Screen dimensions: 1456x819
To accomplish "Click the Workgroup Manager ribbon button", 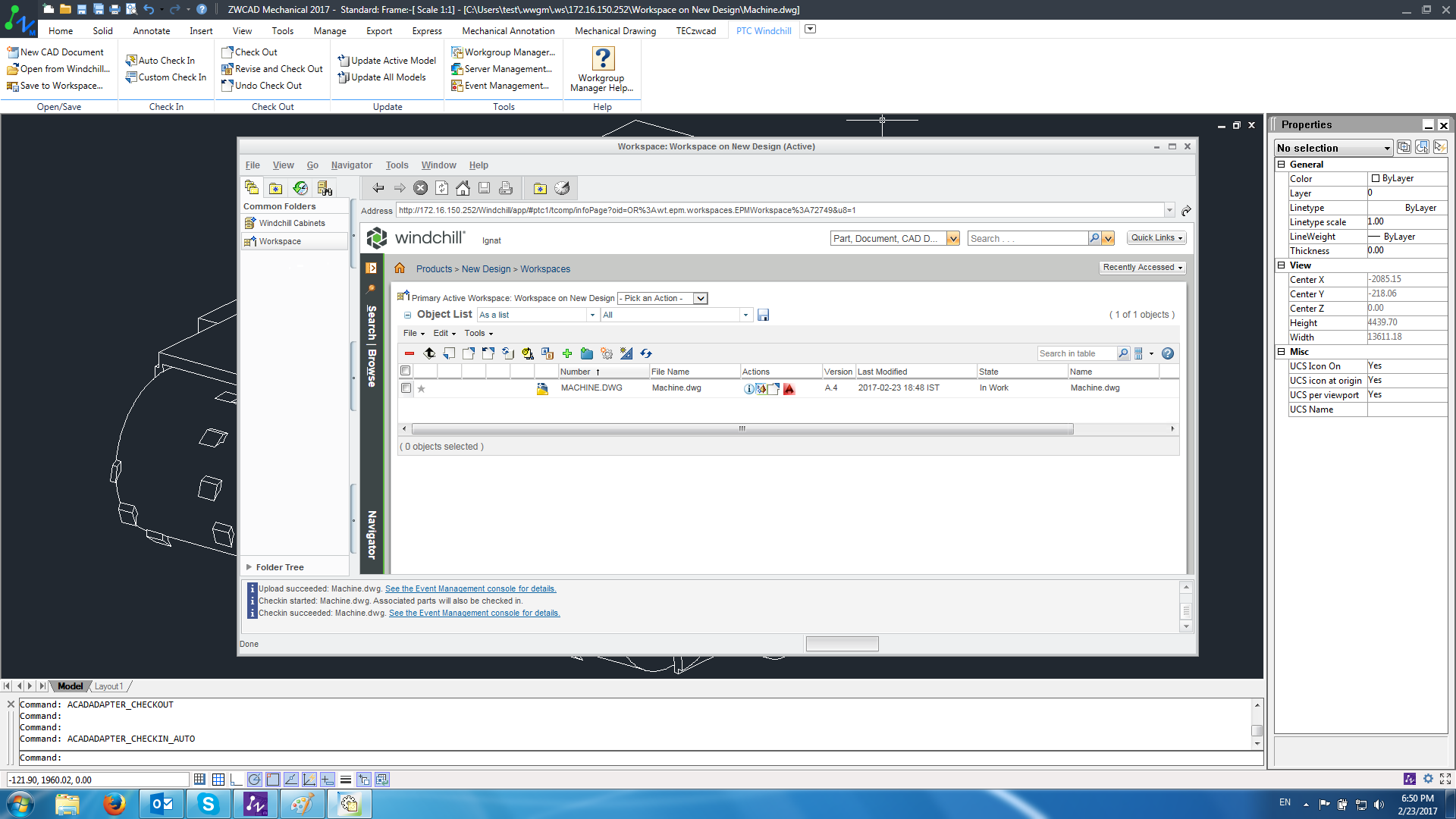I will (x=503, y=52).
